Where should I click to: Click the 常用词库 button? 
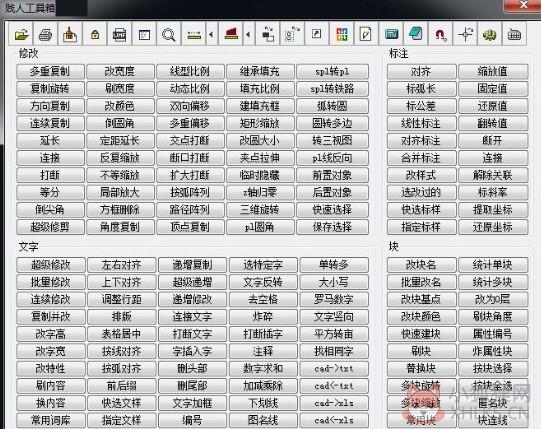click(51, 420)
